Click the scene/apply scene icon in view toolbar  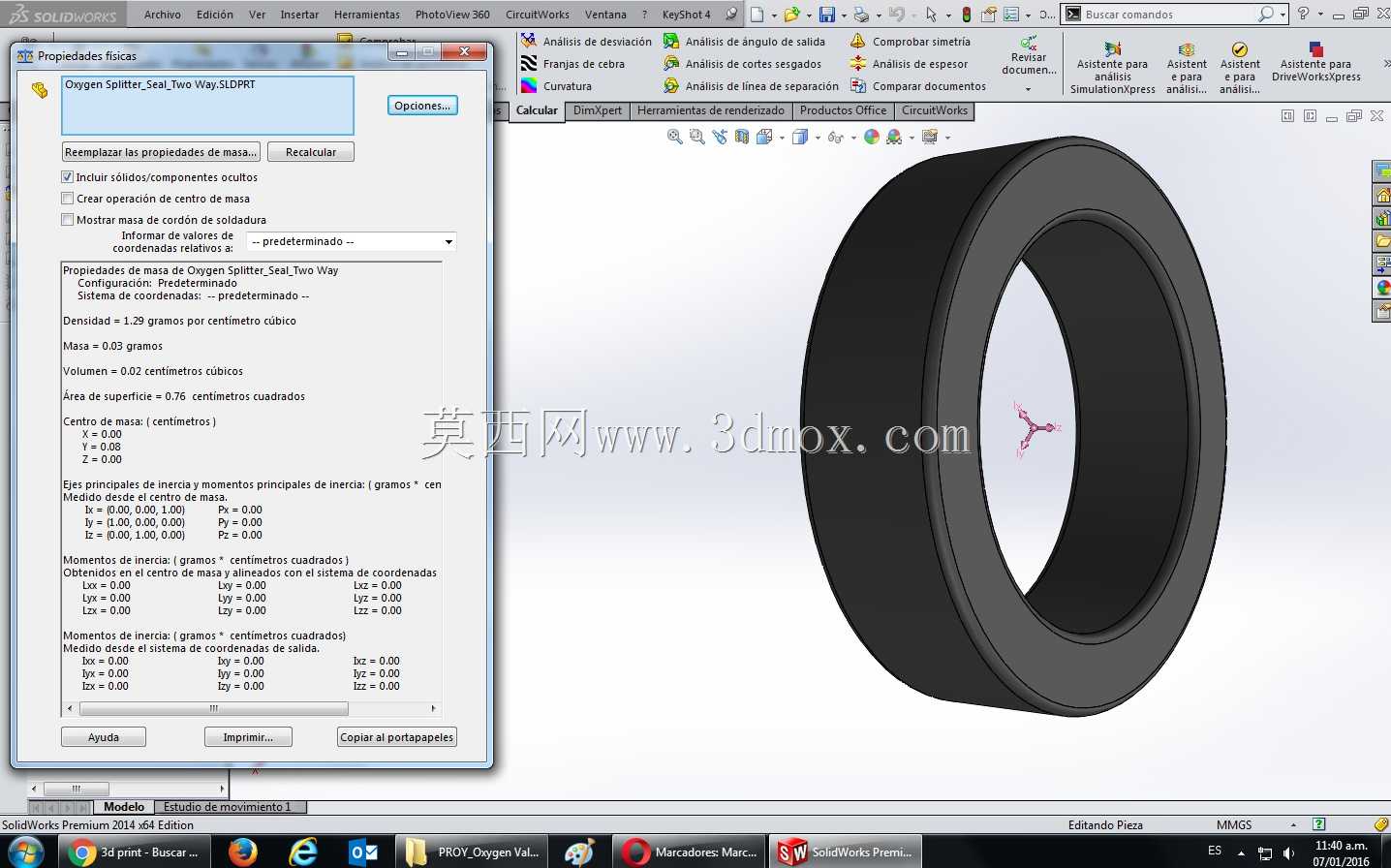(894, 138)
